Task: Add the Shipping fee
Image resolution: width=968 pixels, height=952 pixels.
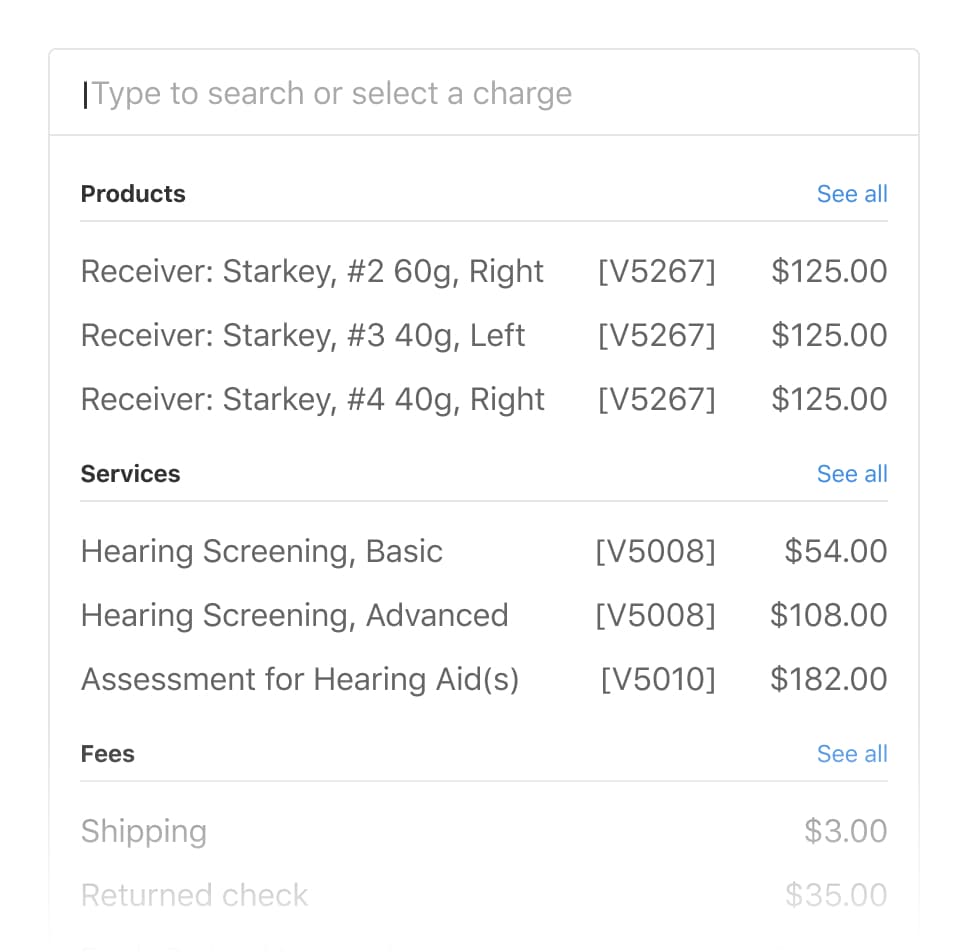Action: pos(144,832)
